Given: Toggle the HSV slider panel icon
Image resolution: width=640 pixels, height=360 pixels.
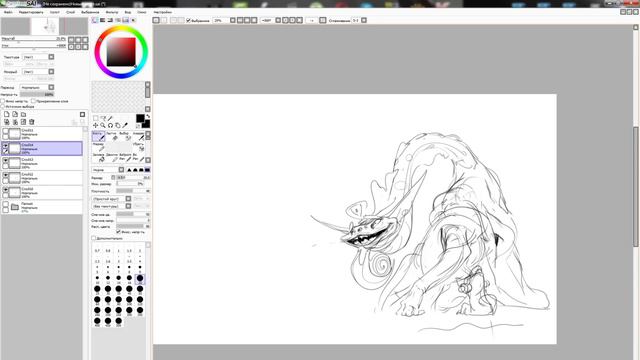Looking at the screenshot, I should (110, 20).
